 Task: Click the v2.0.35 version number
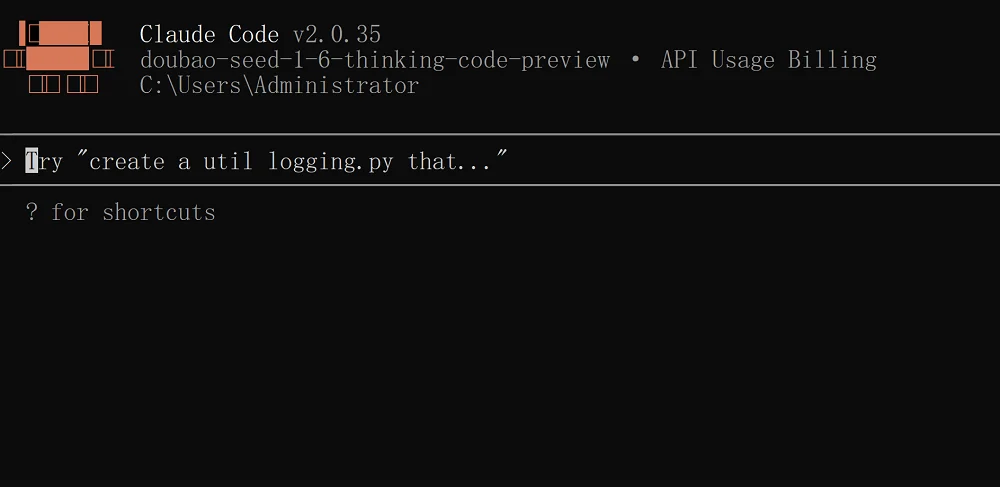[x=337, y=35]
